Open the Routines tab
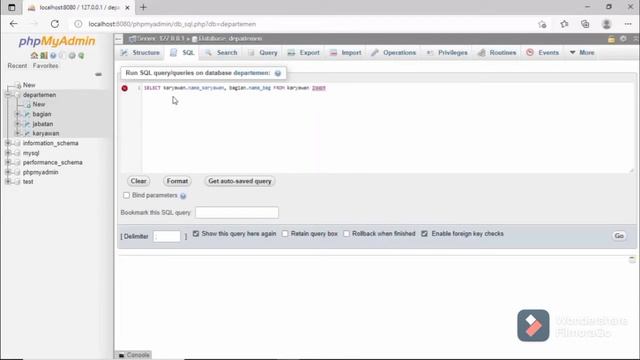Viewport: 640px width, 360px height. click(x=497, y=53)
